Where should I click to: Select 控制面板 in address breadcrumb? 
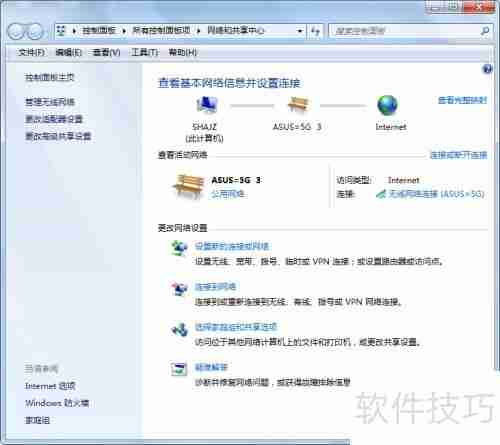pos(99,31)
